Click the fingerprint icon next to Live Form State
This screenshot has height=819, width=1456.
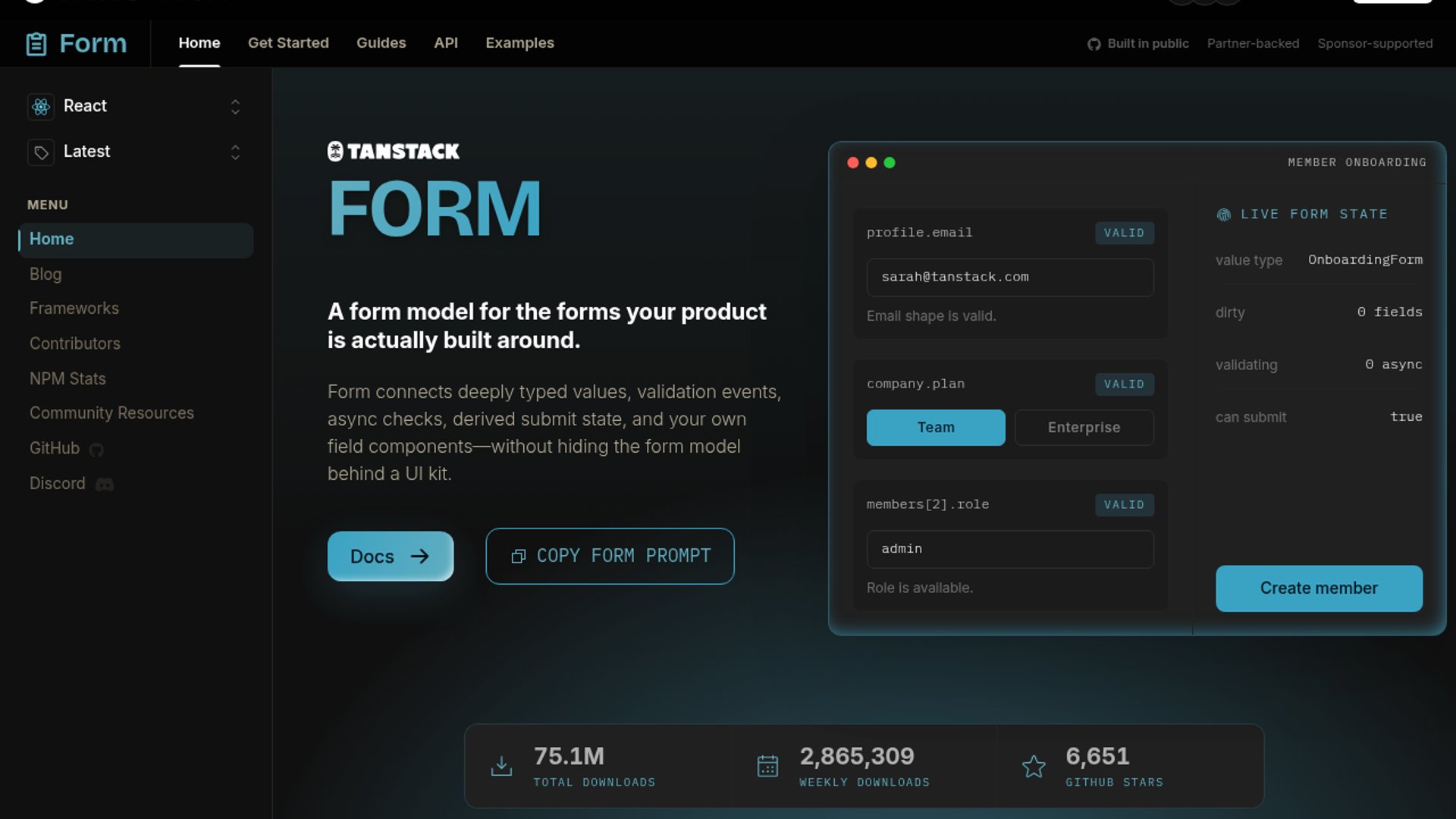tap(1223, 215)
